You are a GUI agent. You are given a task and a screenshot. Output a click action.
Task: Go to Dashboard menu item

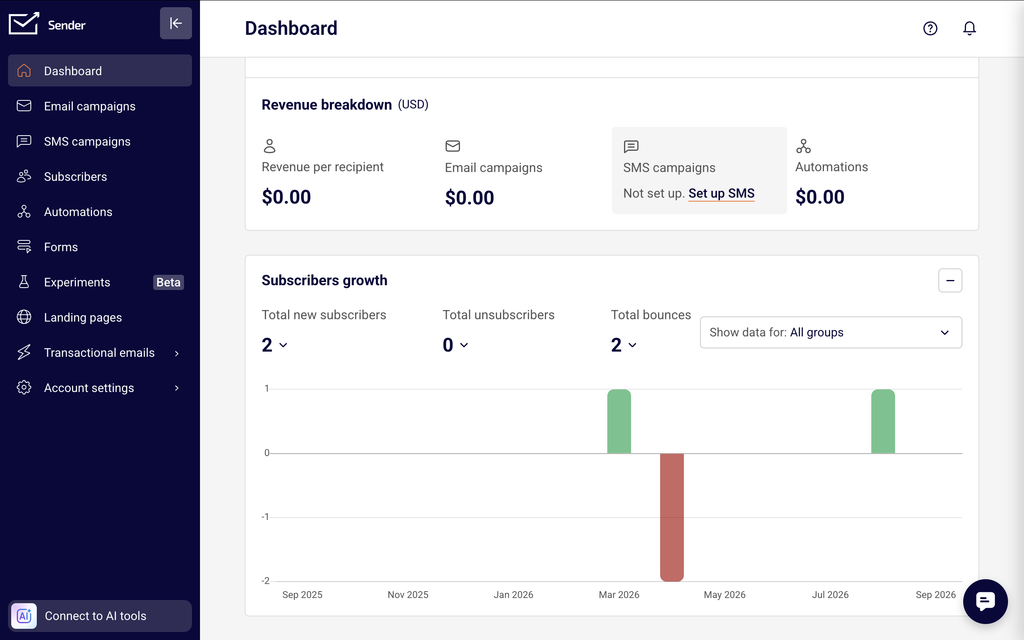tap(100, 71)
